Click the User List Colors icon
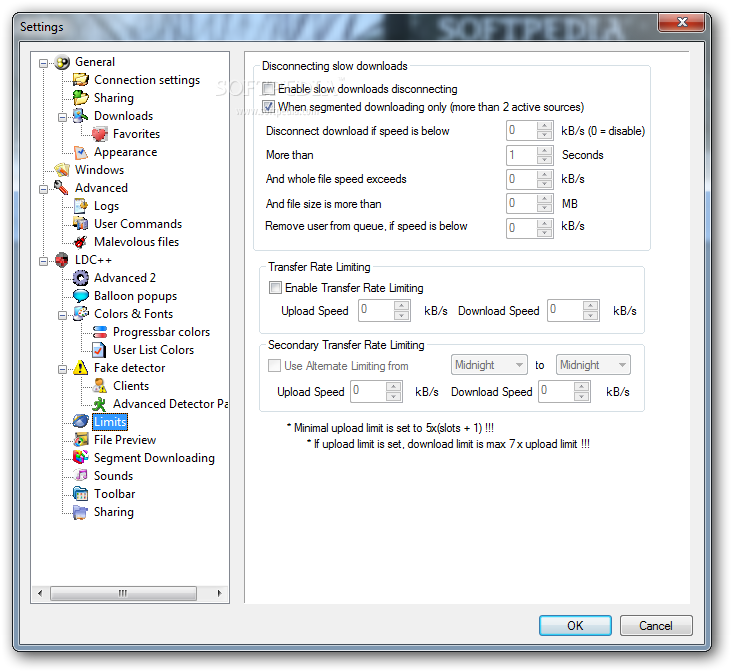 (x=99, y=350)
